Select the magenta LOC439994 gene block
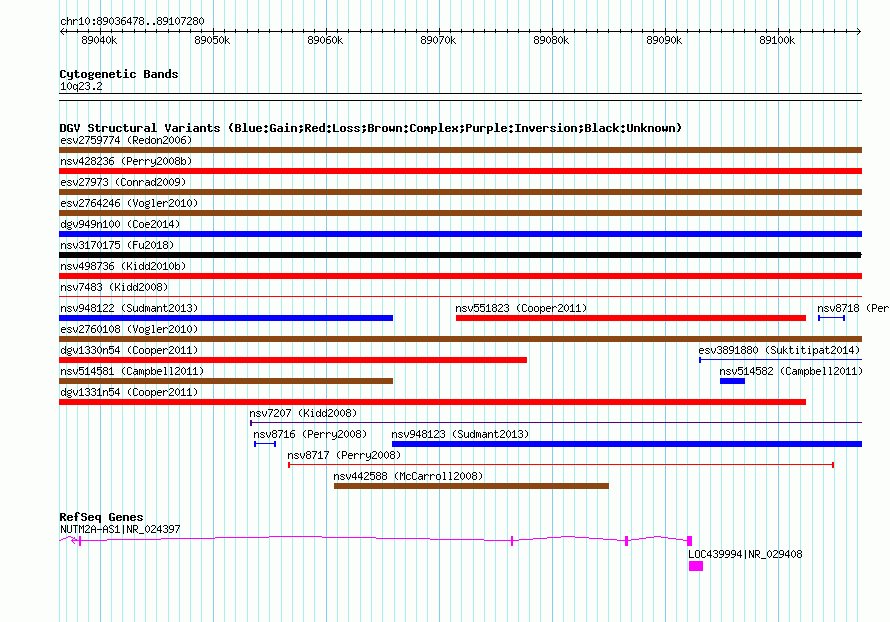Screen dimensions: 890x622 (x=696, y=566)
